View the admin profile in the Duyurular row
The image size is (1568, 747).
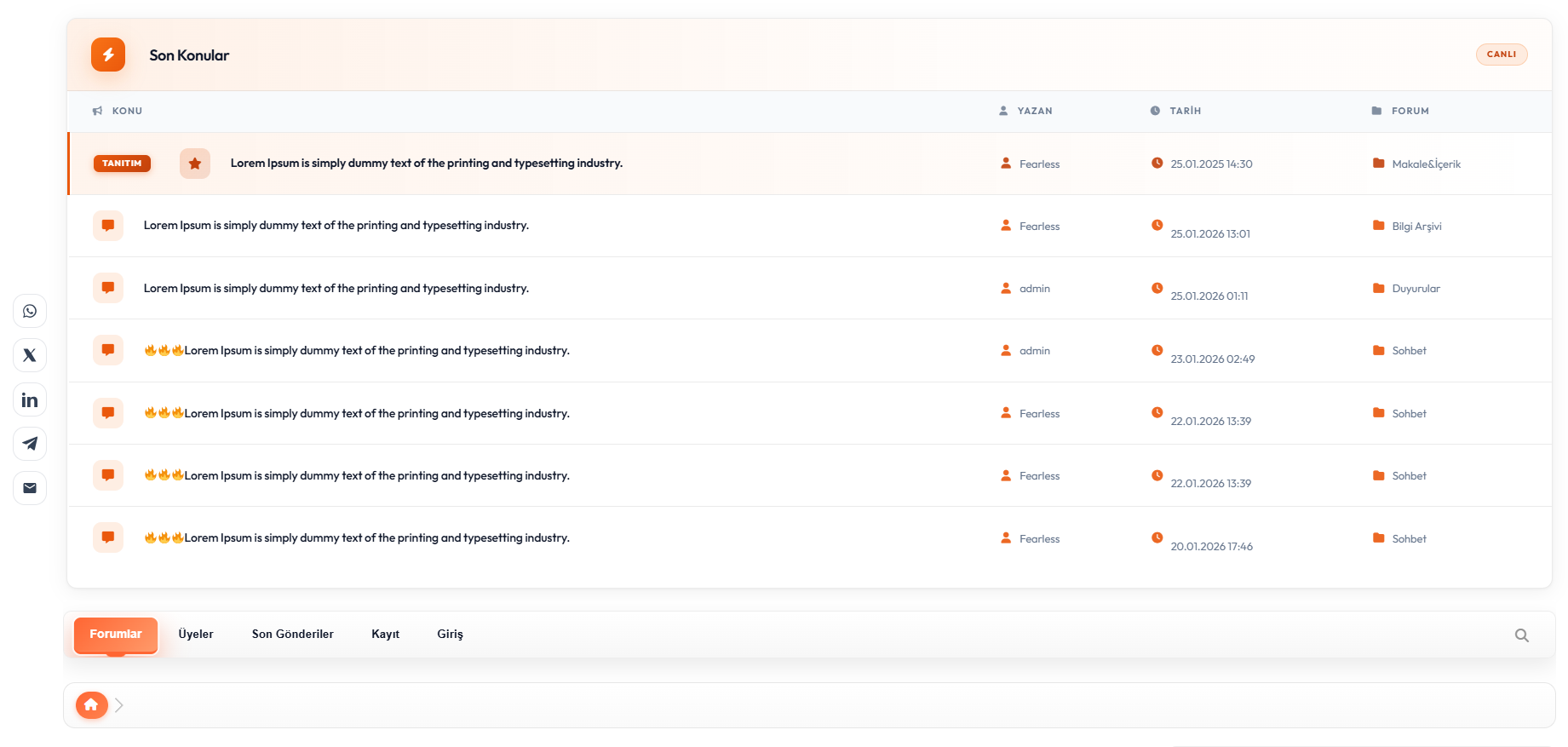pos(1034,289)
